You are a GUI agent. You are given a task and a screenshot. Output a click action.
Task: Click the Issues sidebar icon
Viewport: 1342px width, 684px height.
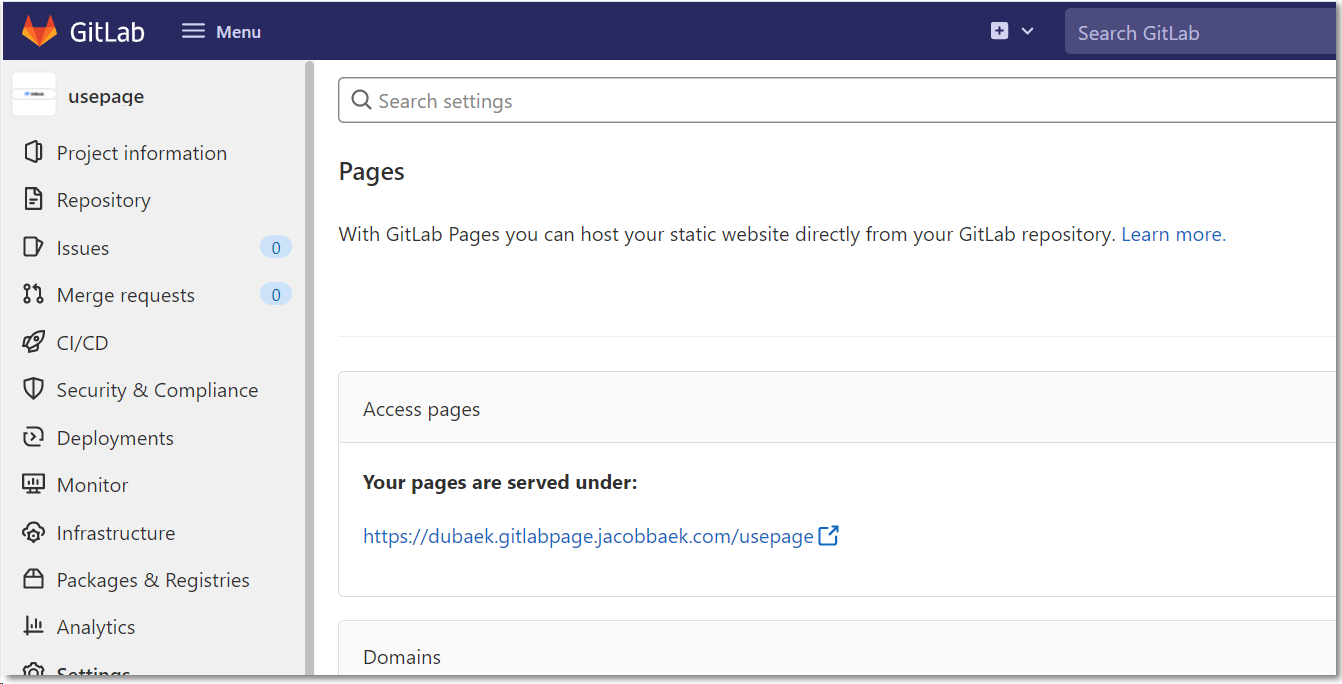(33, 247)
